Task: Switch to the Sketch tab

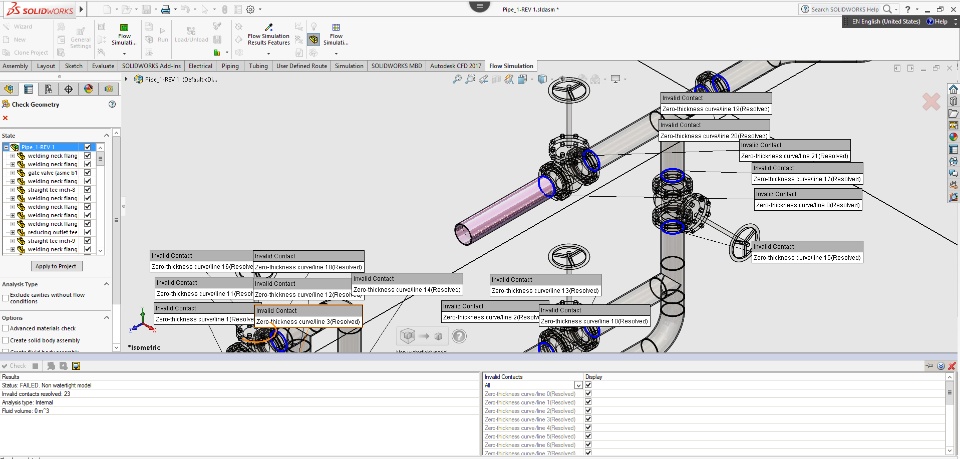Action: click(73, 66)
